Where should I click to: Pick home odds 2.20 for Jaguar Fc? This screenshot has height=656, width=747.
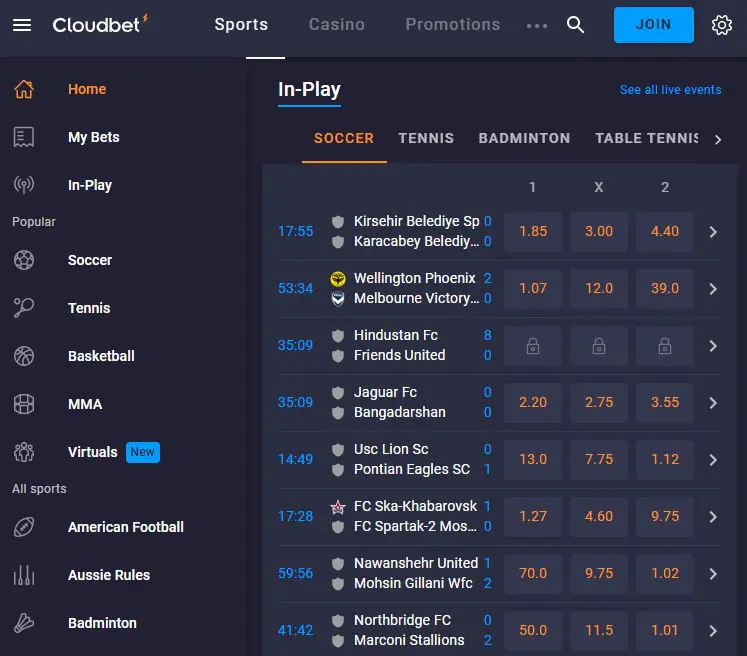coord(533,403)
